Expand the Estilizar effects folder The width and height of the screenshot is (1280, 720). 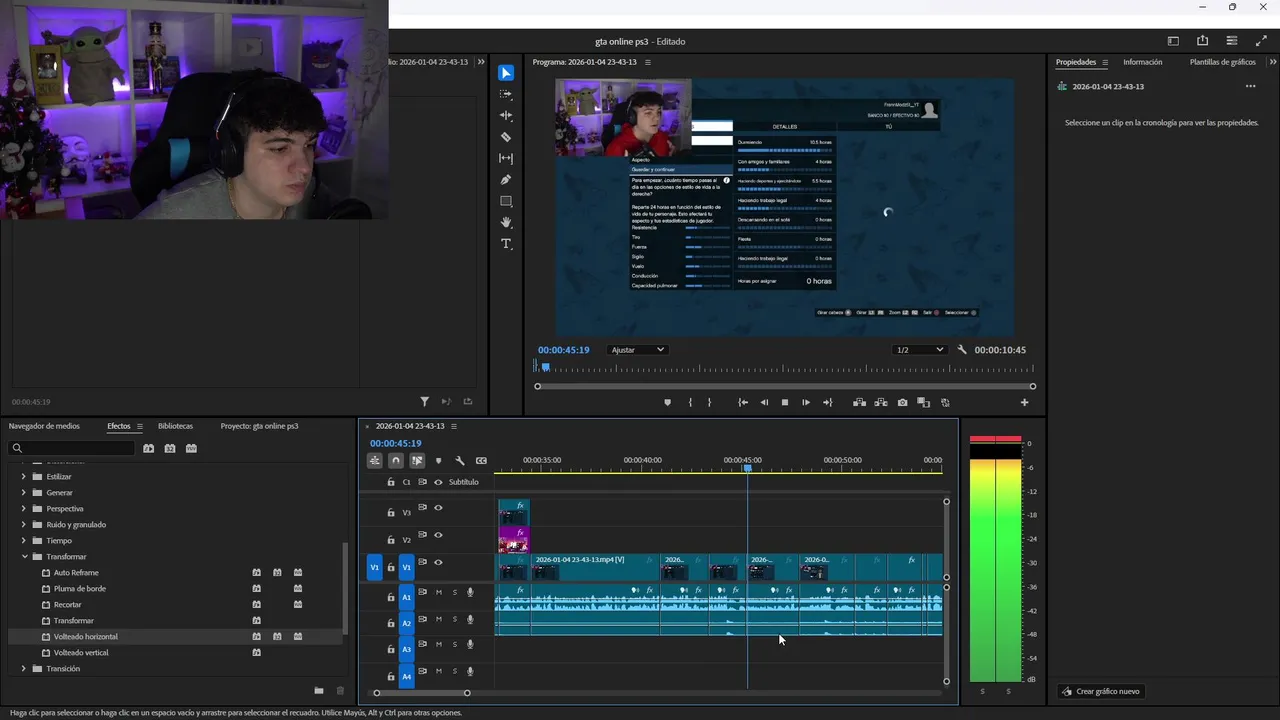click(x=24, y=477)
